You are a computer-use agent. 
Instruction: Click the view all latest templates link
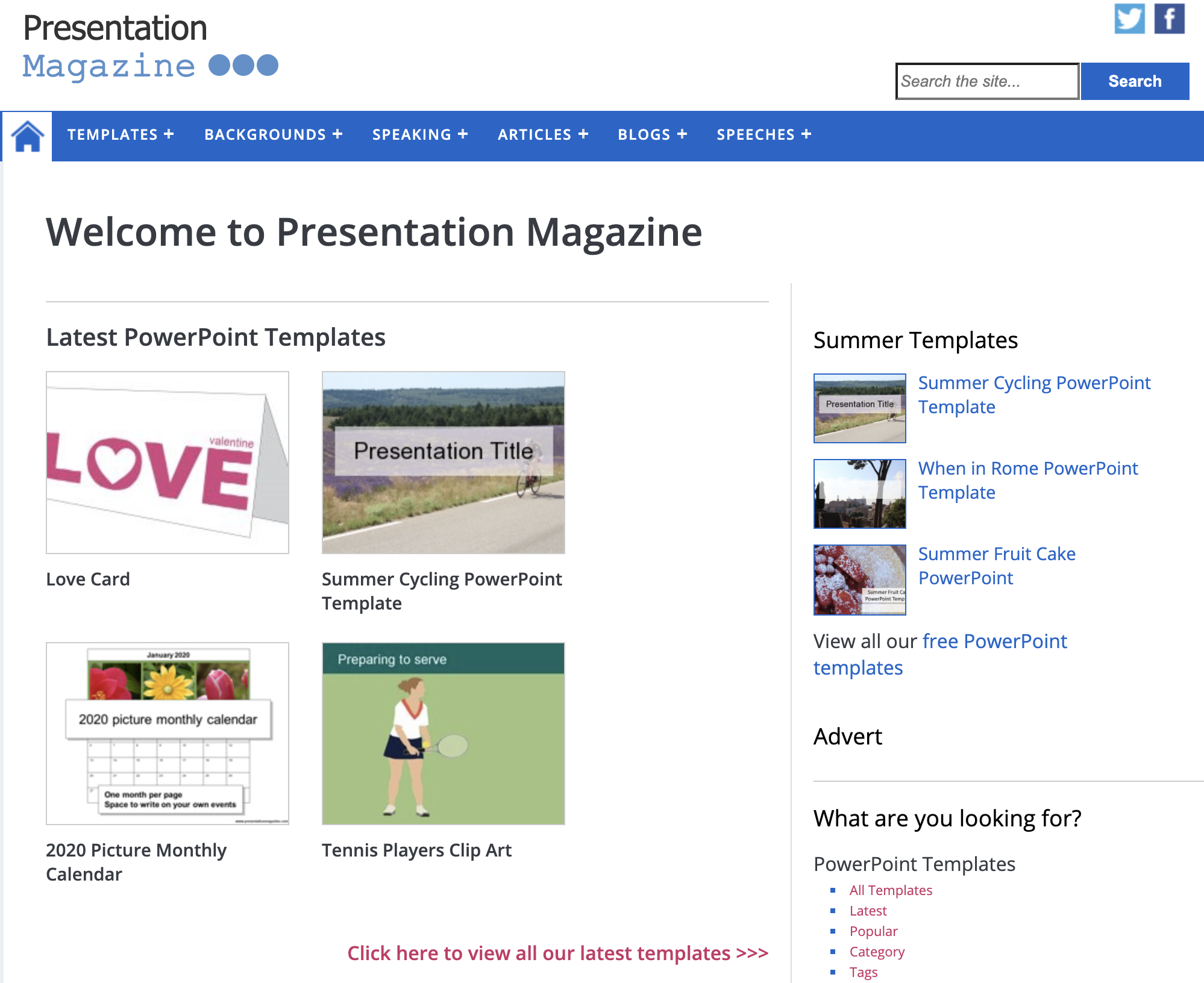(x=557, y=953)
